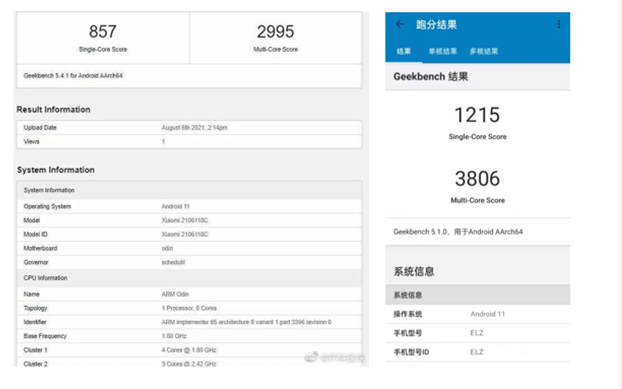622x389 pixels.
Task: Click the ARM Odin CPU name
Action: pos(175,294)
